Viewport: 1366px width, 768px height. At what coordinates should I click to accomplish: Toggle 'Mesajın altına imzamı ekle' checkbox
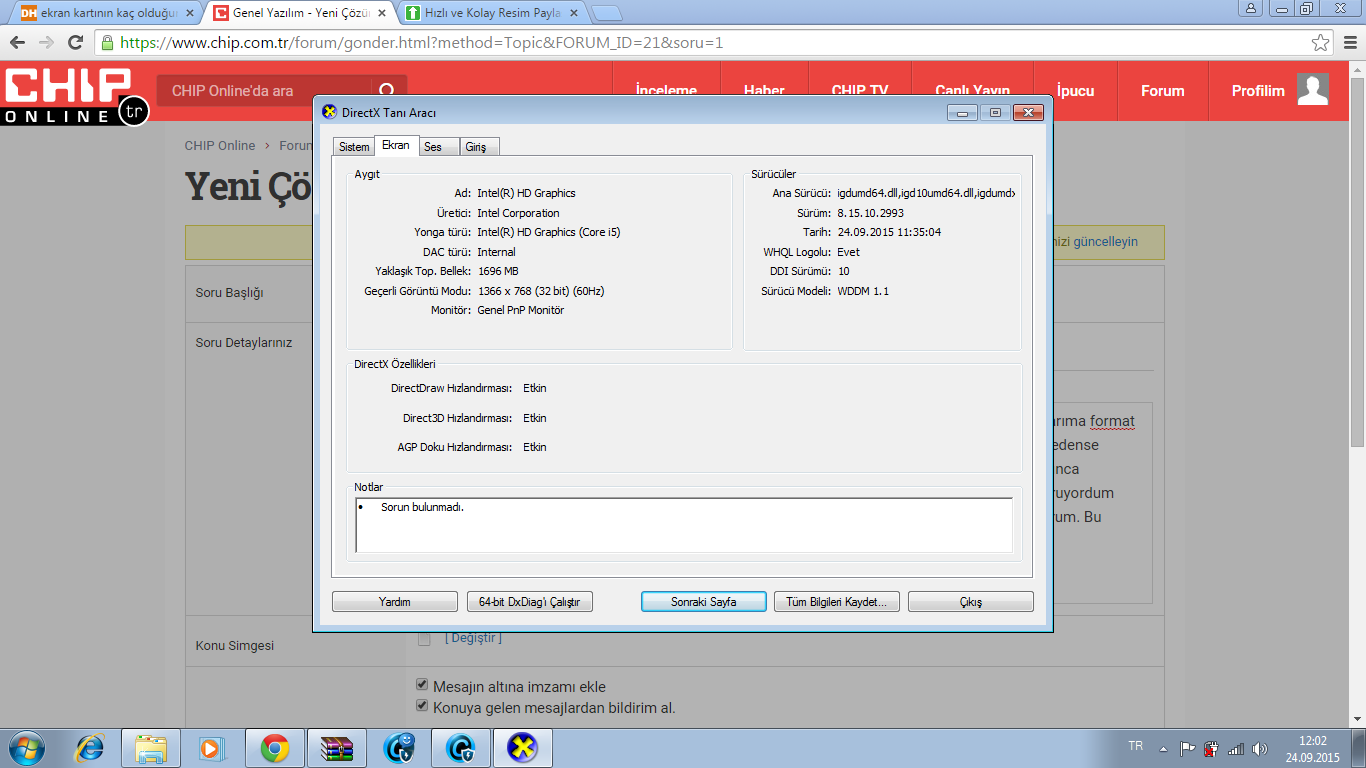coord(422,686)
